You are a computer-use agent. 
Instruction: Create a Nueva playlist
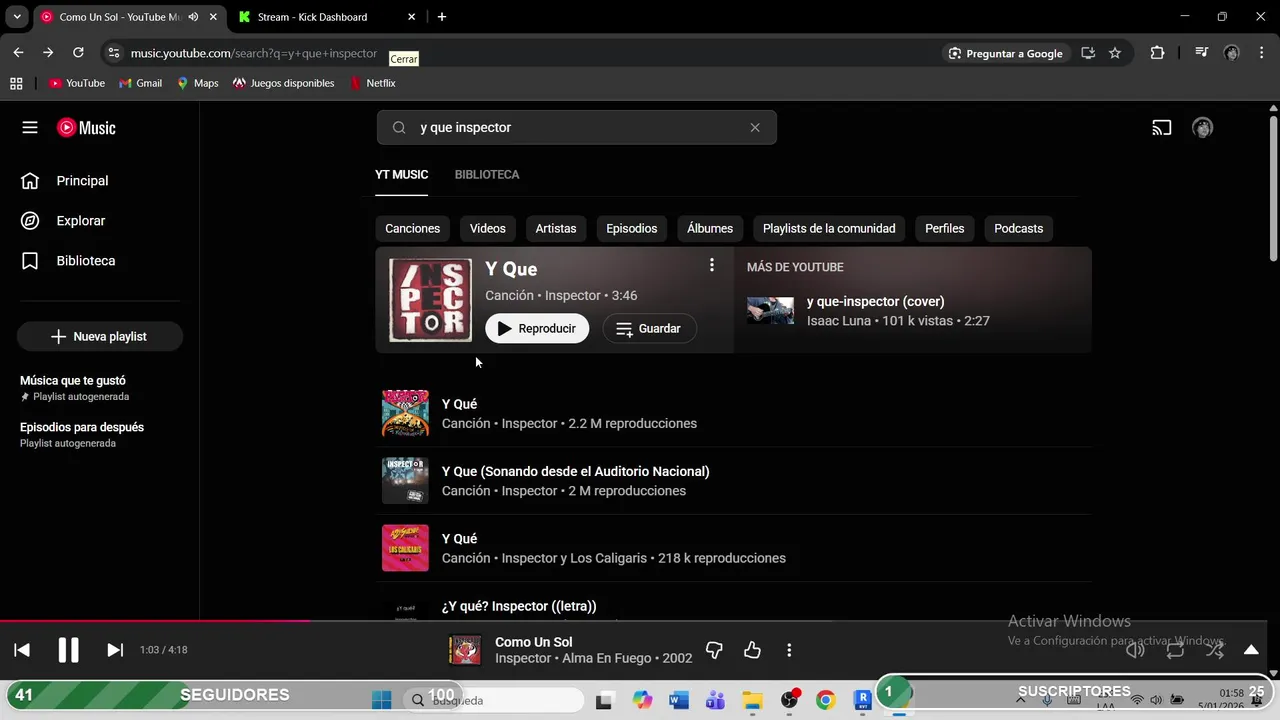[100, 337]
